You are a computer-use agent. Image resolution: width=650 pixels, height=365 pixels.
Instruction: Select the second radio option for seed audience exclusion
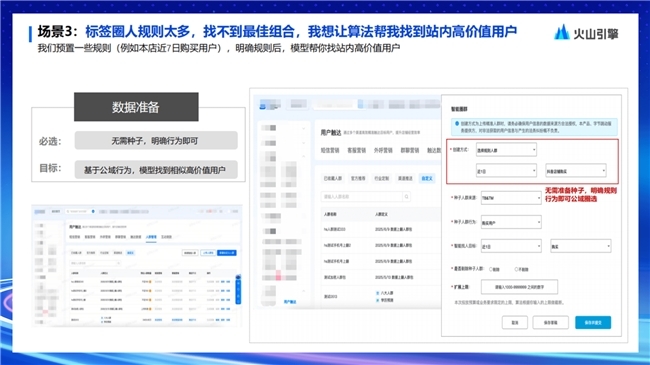517,269
